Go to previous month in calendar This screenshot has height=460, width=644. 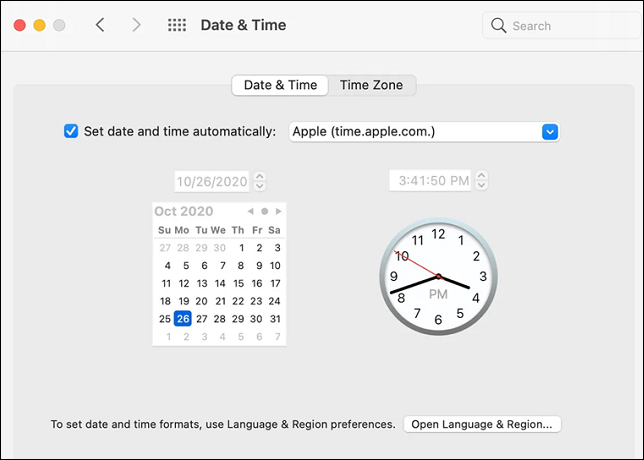click(250, 211)
